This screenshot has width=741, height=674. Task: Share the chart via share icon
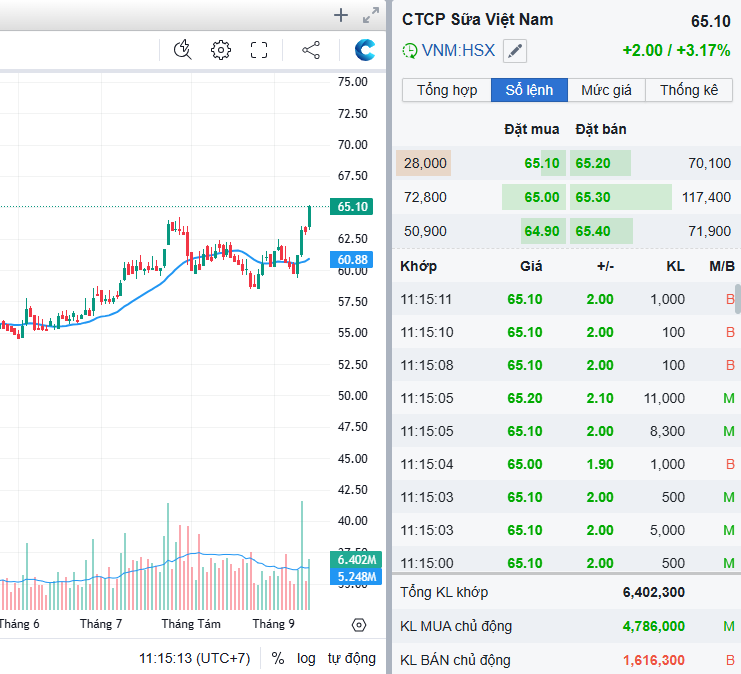pyautogui.click(x=310, y=50)
